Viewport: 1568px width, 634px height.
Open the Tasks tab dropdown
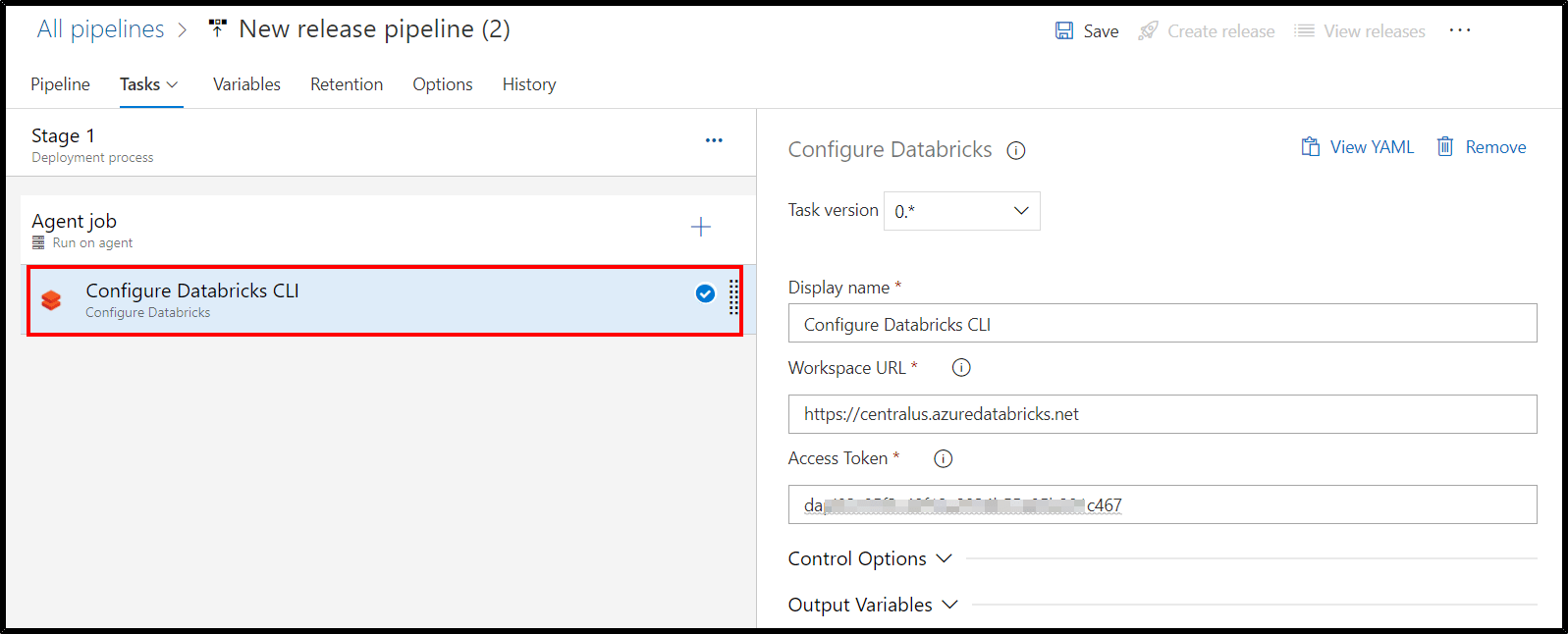(150, 84)
